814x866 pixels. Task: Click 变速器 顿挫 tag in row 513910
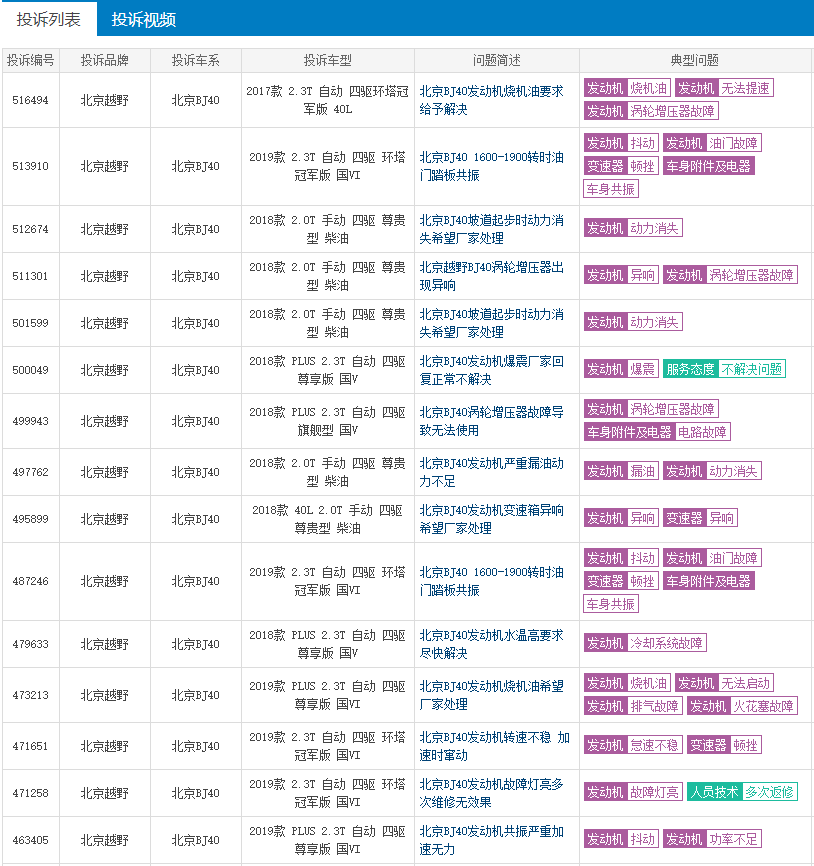pos(621,166)
